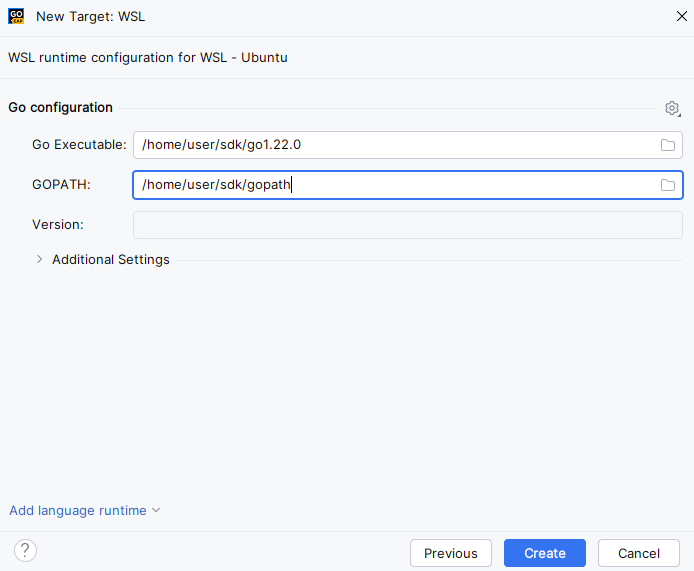694x571 pixels.
Task: Click into the GOPATH text field
Action: point(395,185)
